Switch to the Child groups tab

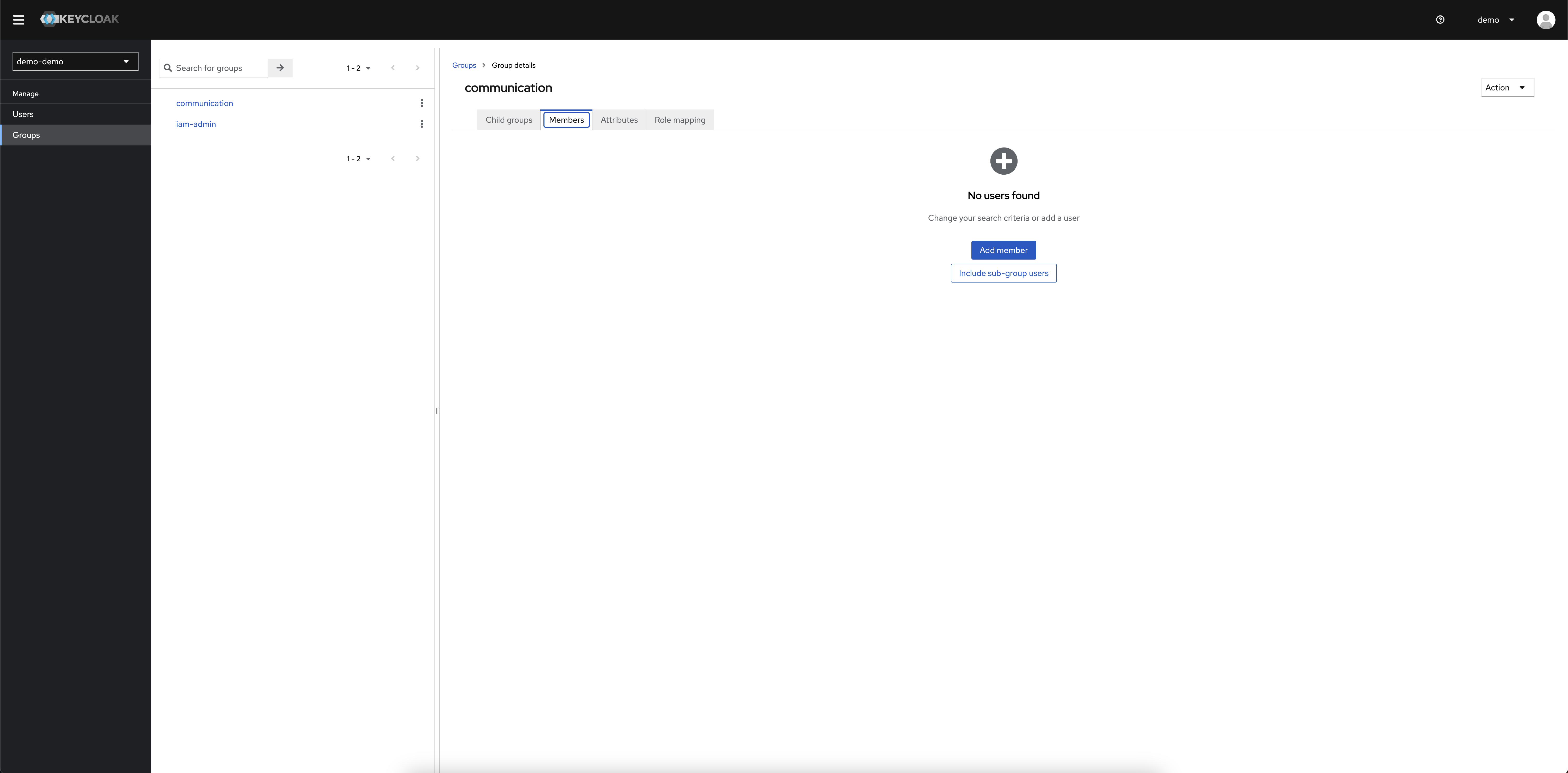[508, 119]
